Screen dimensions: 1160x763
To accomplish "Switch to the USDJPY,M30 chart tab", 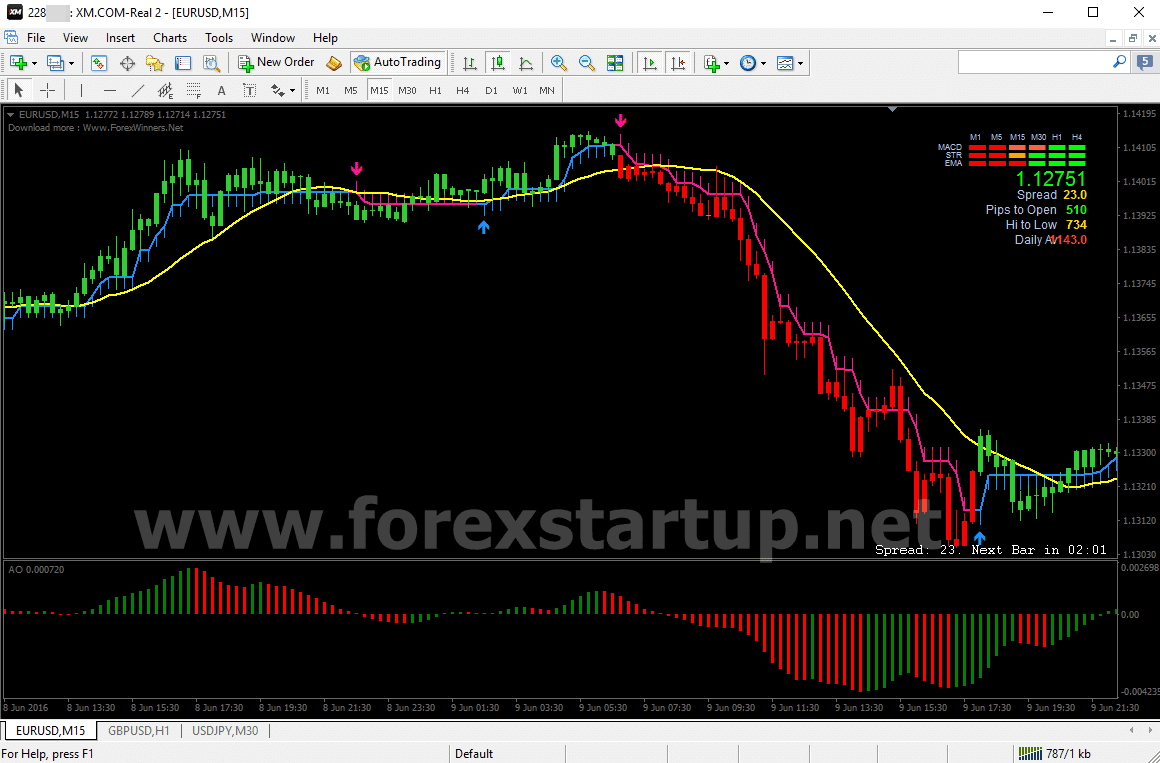I will [x=225, y=731].
